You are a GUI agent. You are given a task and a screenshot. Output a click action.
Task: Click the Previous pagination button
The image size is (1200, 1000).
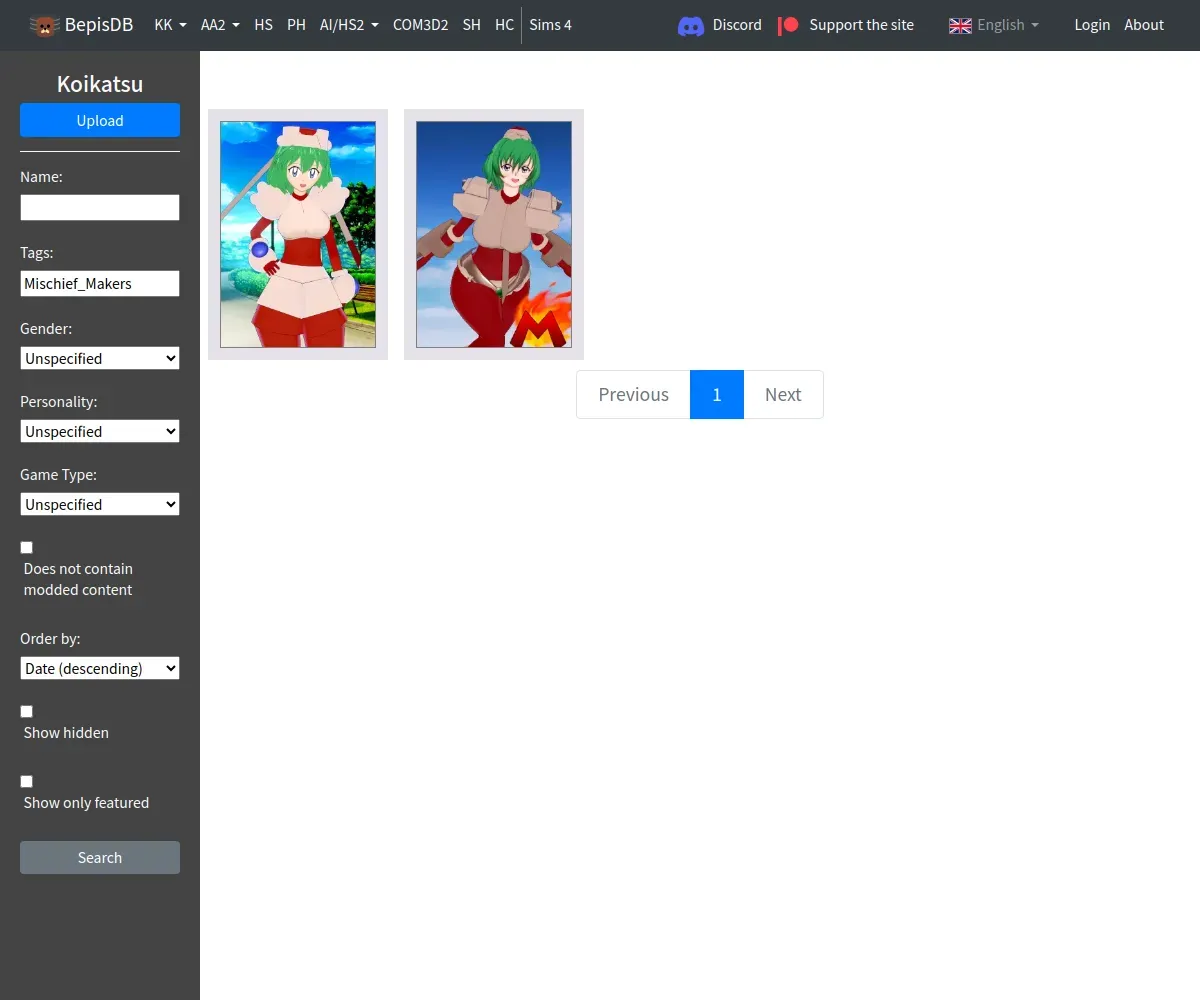(633, 394)
